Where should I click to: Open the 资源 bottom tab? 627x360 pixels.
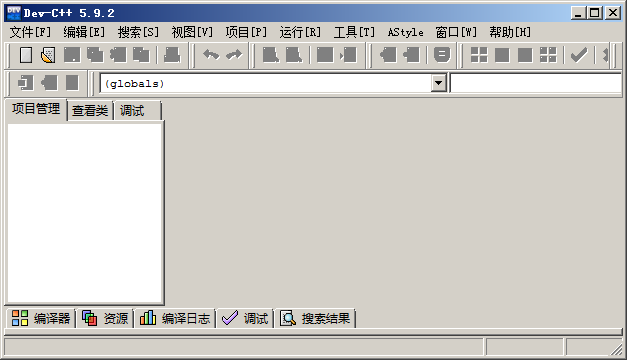(x=105, y=318)
